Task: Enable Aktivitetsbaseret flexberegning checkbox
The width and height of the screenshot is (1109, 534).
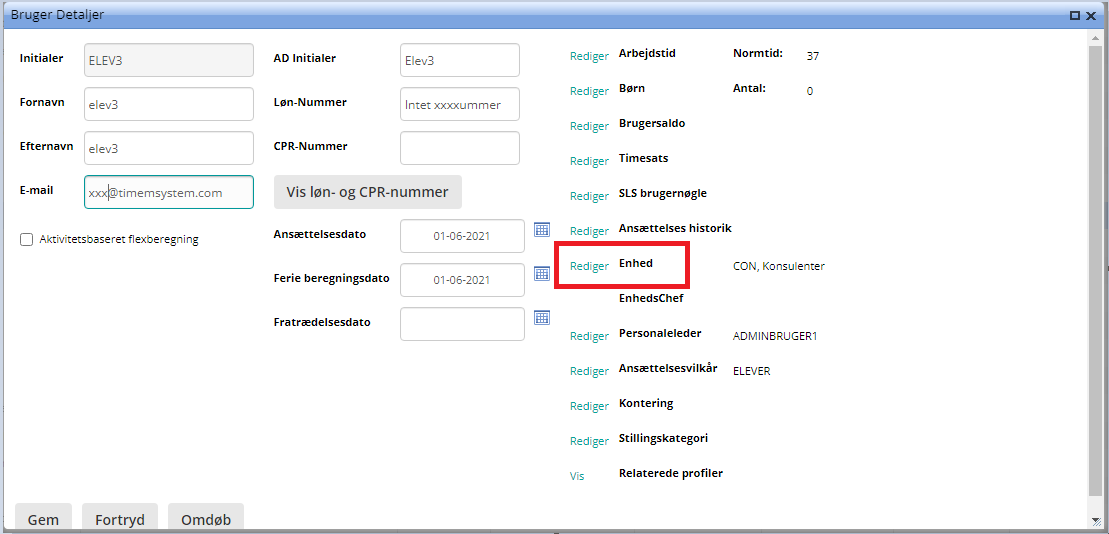Action: [x=27, y=239]
